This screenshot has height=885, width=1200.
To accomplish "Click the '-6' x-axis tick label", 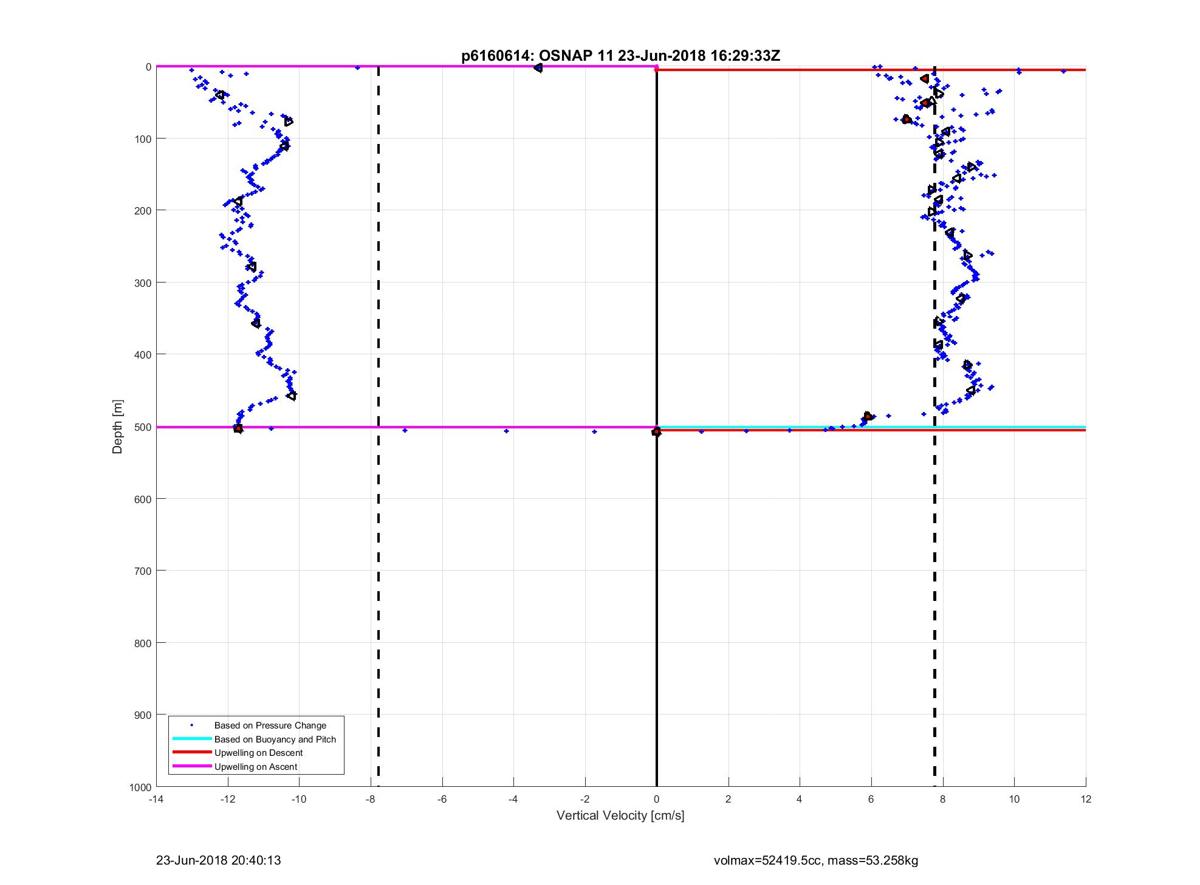I will click(x=442, y=799).
